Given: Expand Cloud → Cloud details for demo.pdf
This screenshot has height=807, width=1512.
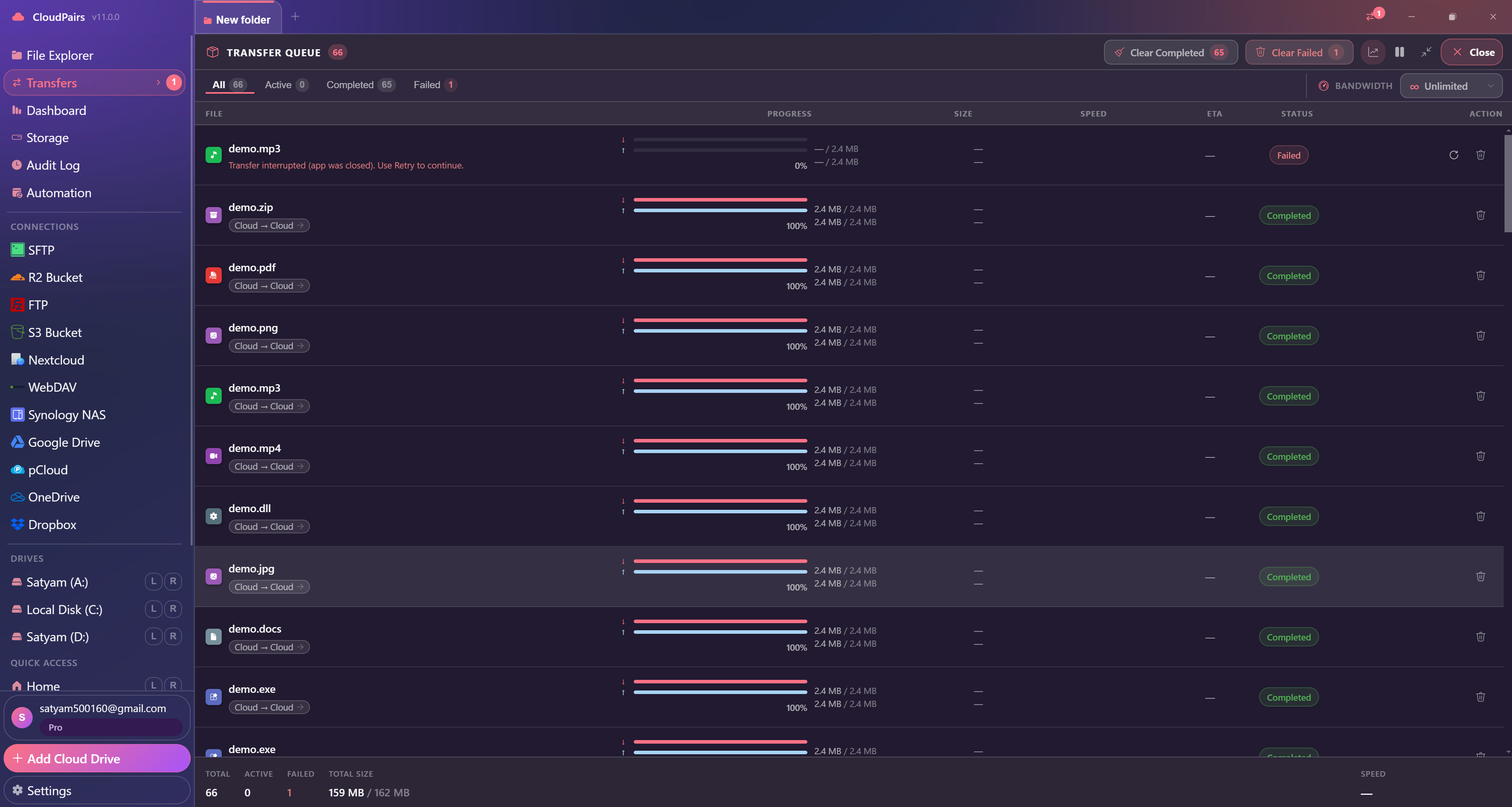Looking at the screenshot, I should (x=269, y=286).
